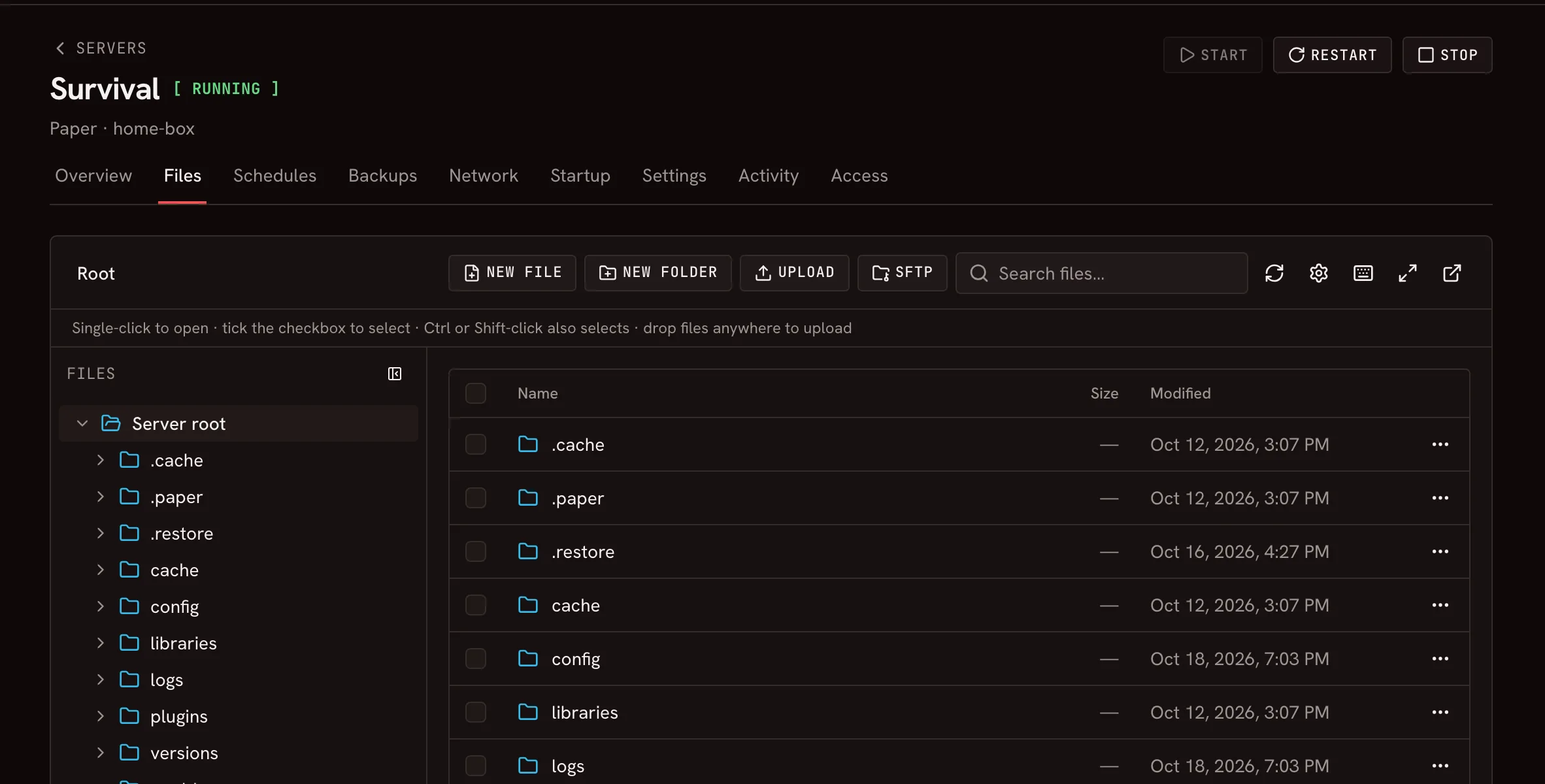The height and width of the screenshot is (784, 1545).
Task: Tick the checkbox for .paper folder
Action: point(476,498)
